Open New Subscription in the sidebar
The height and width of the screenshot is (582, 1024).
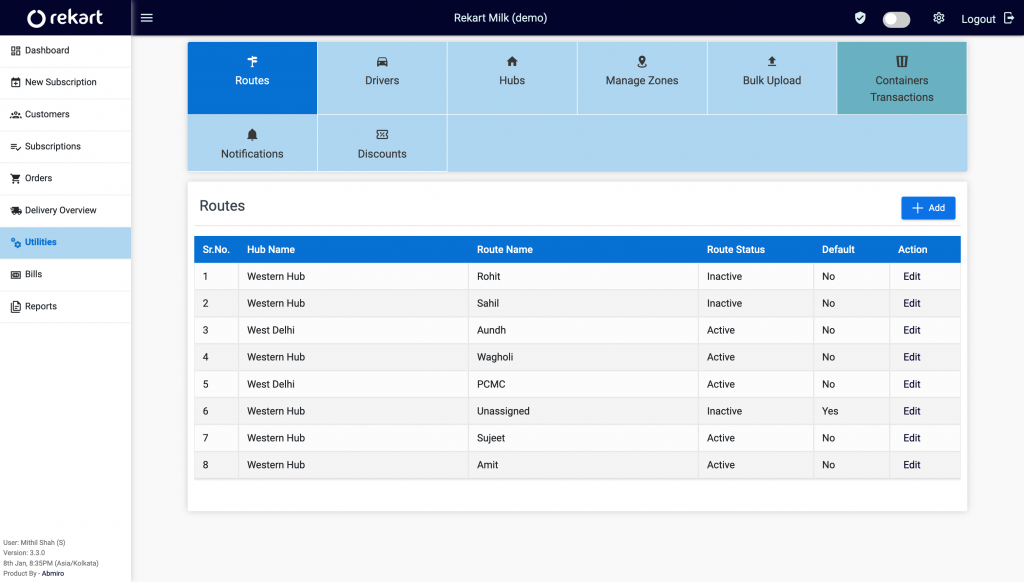coord(65,83)
